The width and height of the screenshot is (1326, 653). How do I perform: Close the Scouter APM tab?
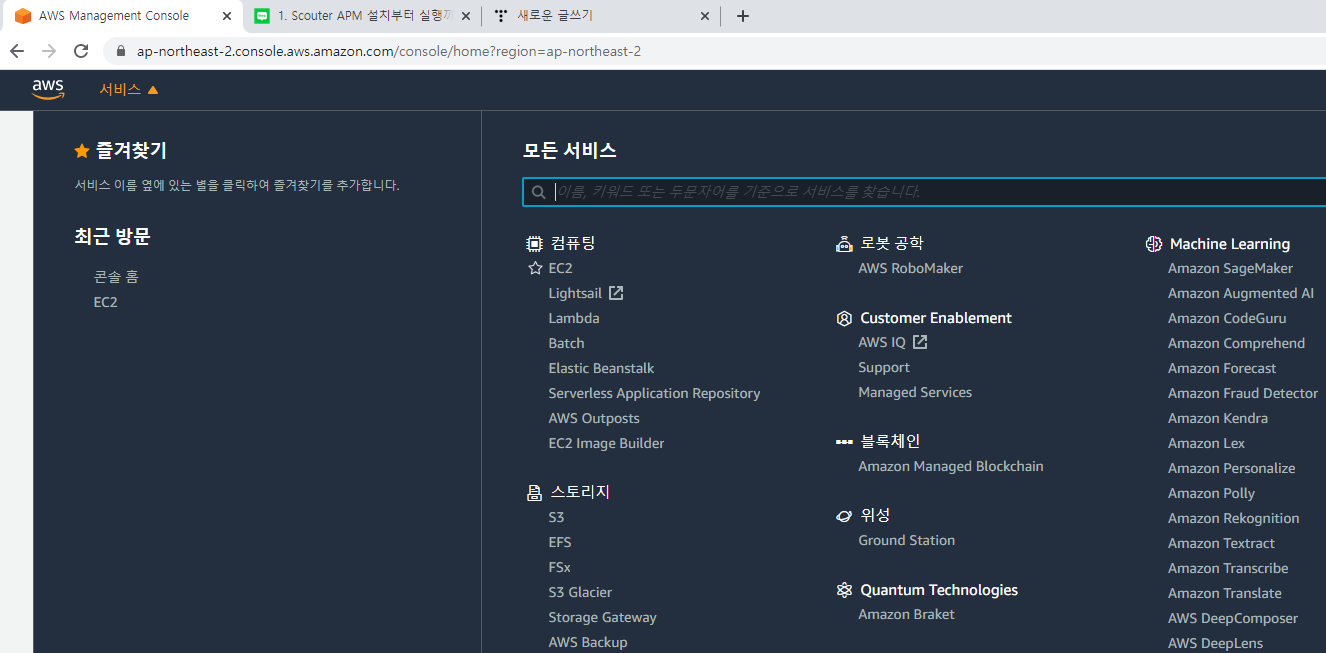pos(466,16)
